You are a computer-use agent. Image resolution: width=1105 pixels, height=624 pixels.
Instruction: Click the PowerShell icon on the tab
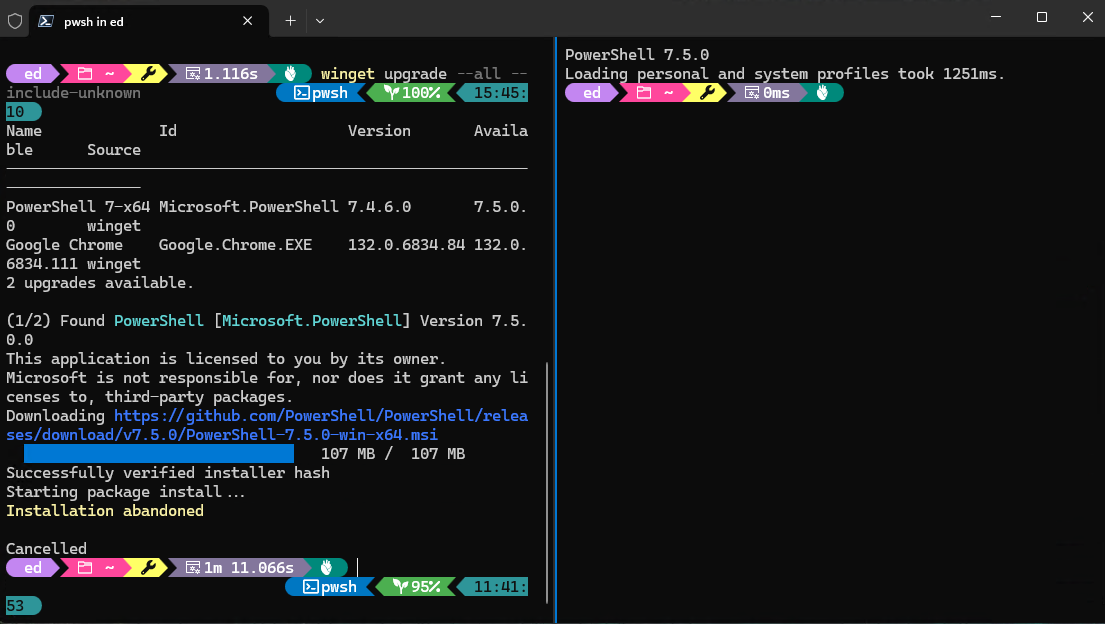[x=46, y=21]
